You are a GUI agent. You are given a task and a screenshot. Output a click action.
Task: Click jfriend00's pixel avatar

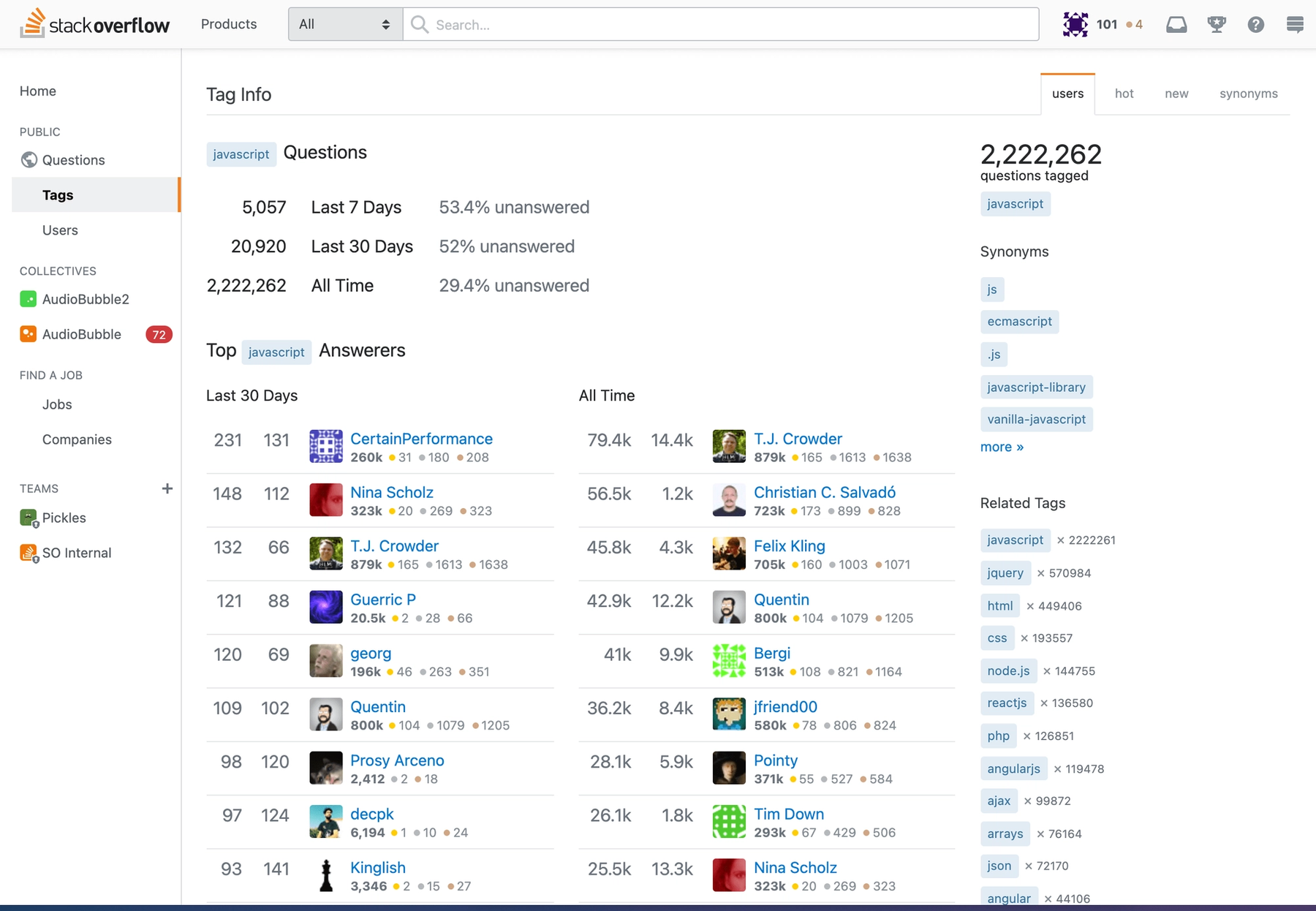coord(729,714)
